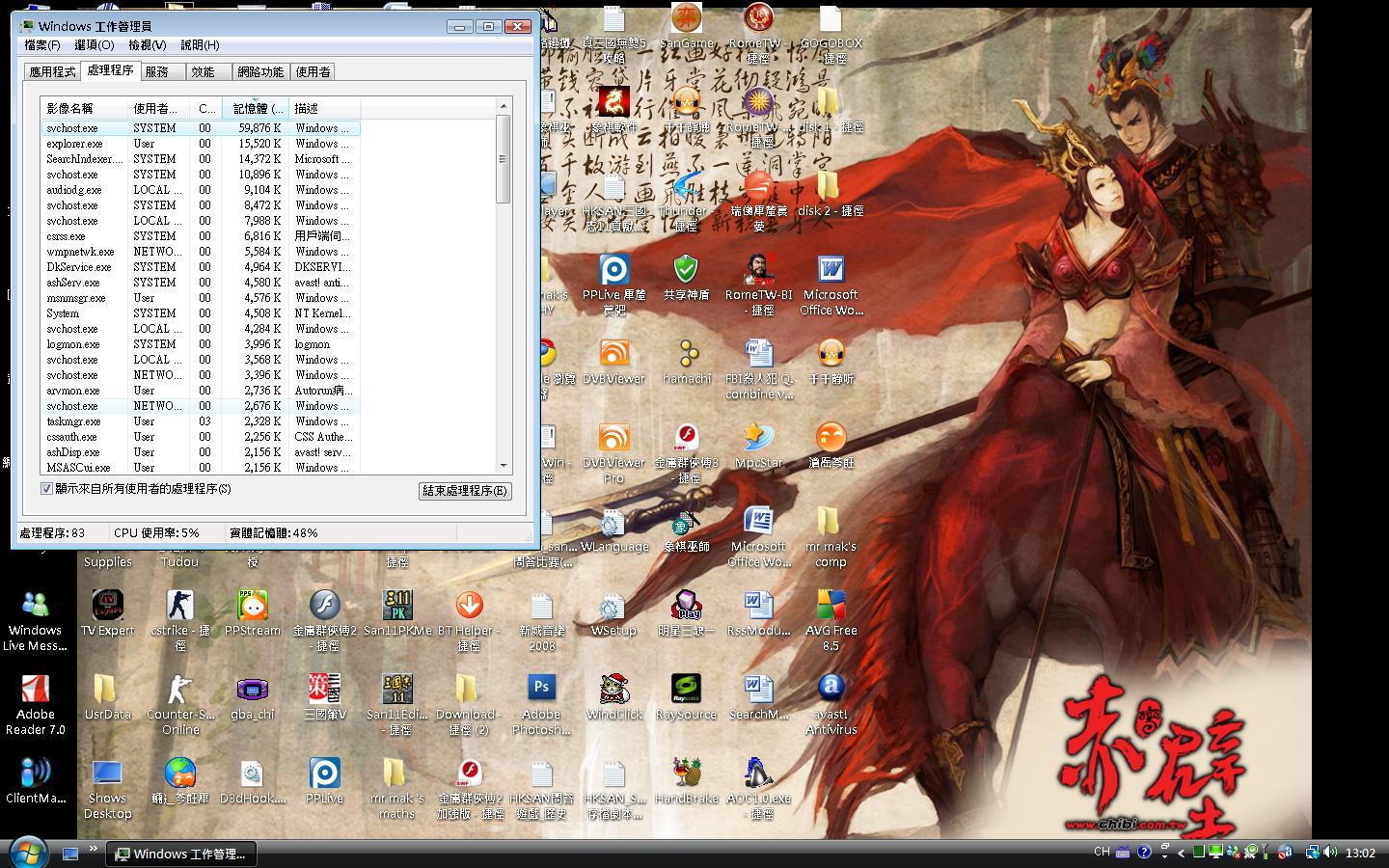
Task: Open the 說明(H) menu
Action: (200, 44)
